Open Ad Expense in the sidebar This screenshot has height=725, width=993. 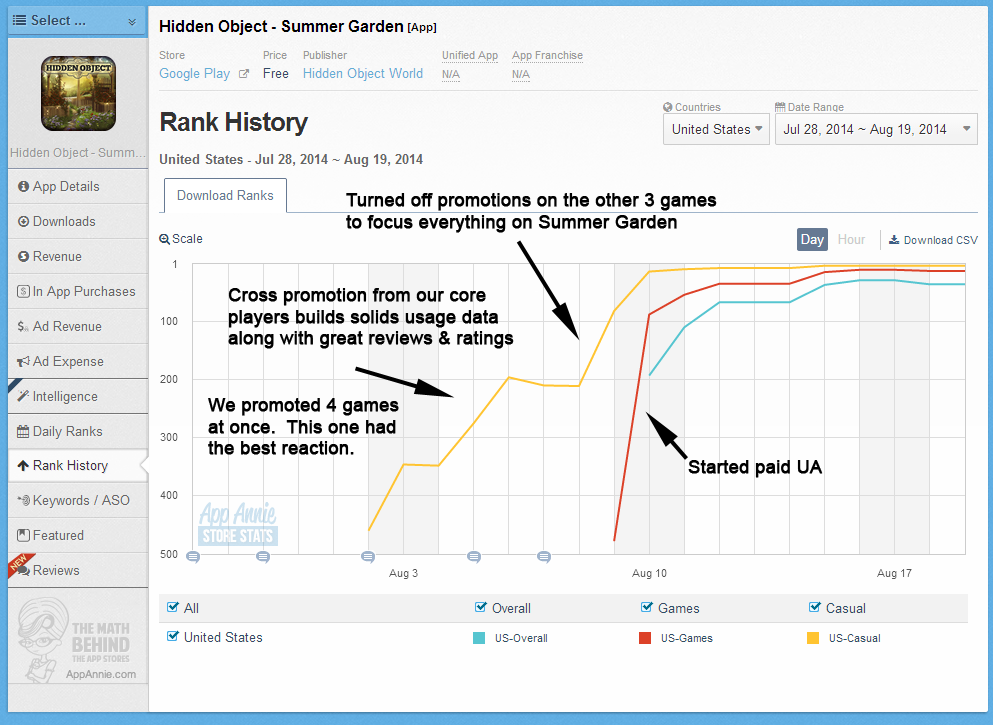click(77, 362)
